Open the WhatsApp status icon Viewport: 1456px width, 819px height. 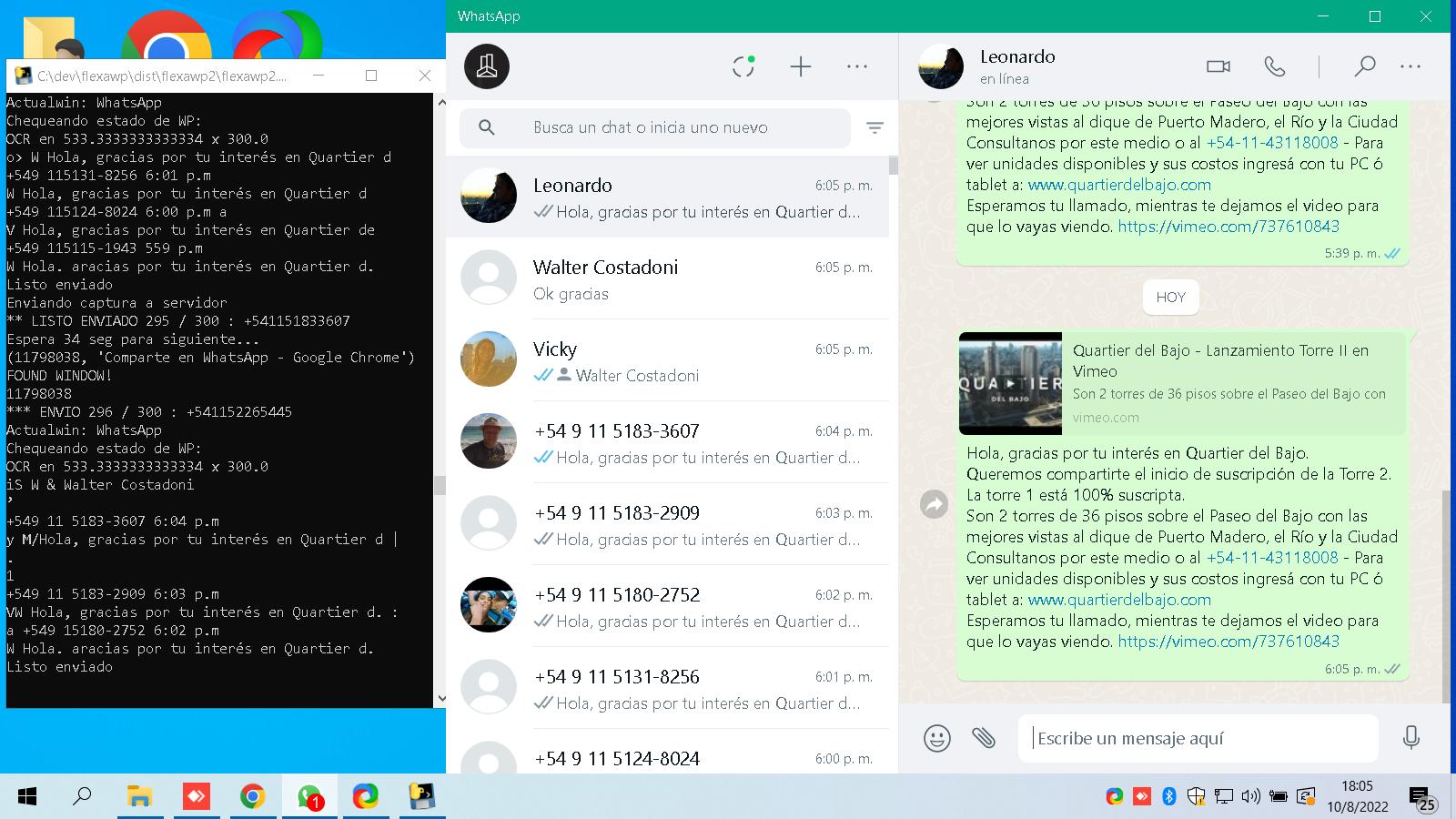[x=743, y=66]
